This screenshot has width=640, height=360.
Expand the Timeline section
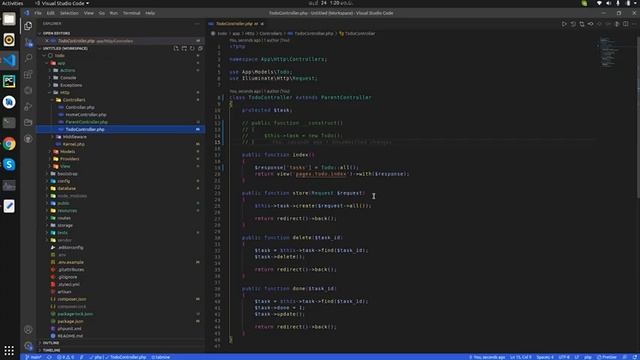(51, 350)
